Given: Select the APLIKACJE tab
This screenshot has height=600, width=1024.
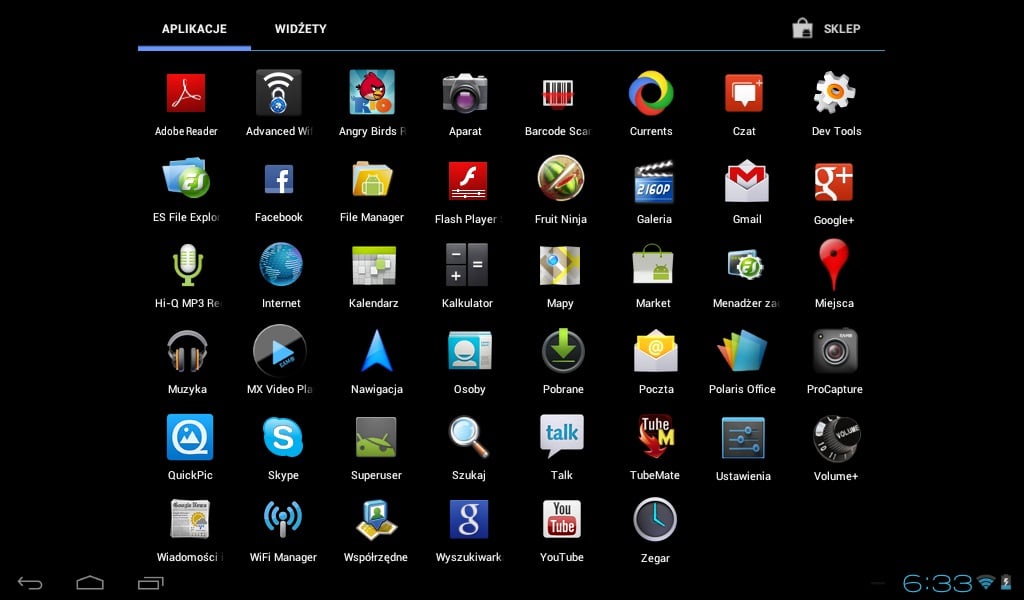Looking at the screenshot, I should (195, 29).
